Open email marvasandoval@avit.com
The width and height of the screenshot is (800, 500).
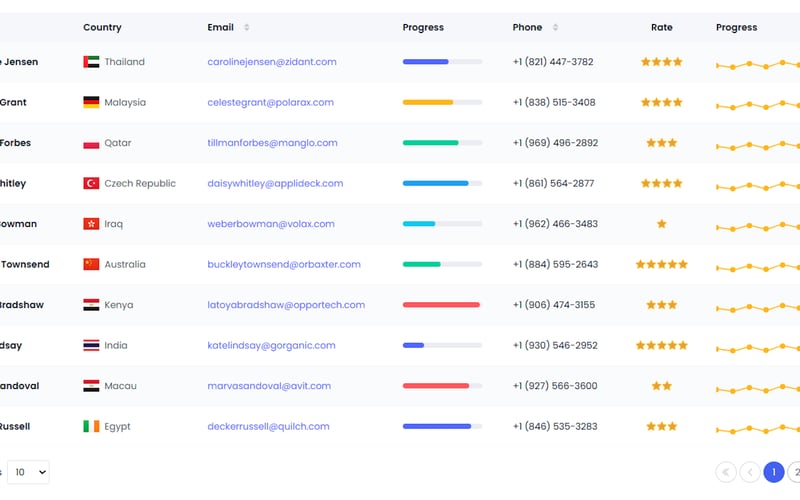pos(269,386)
